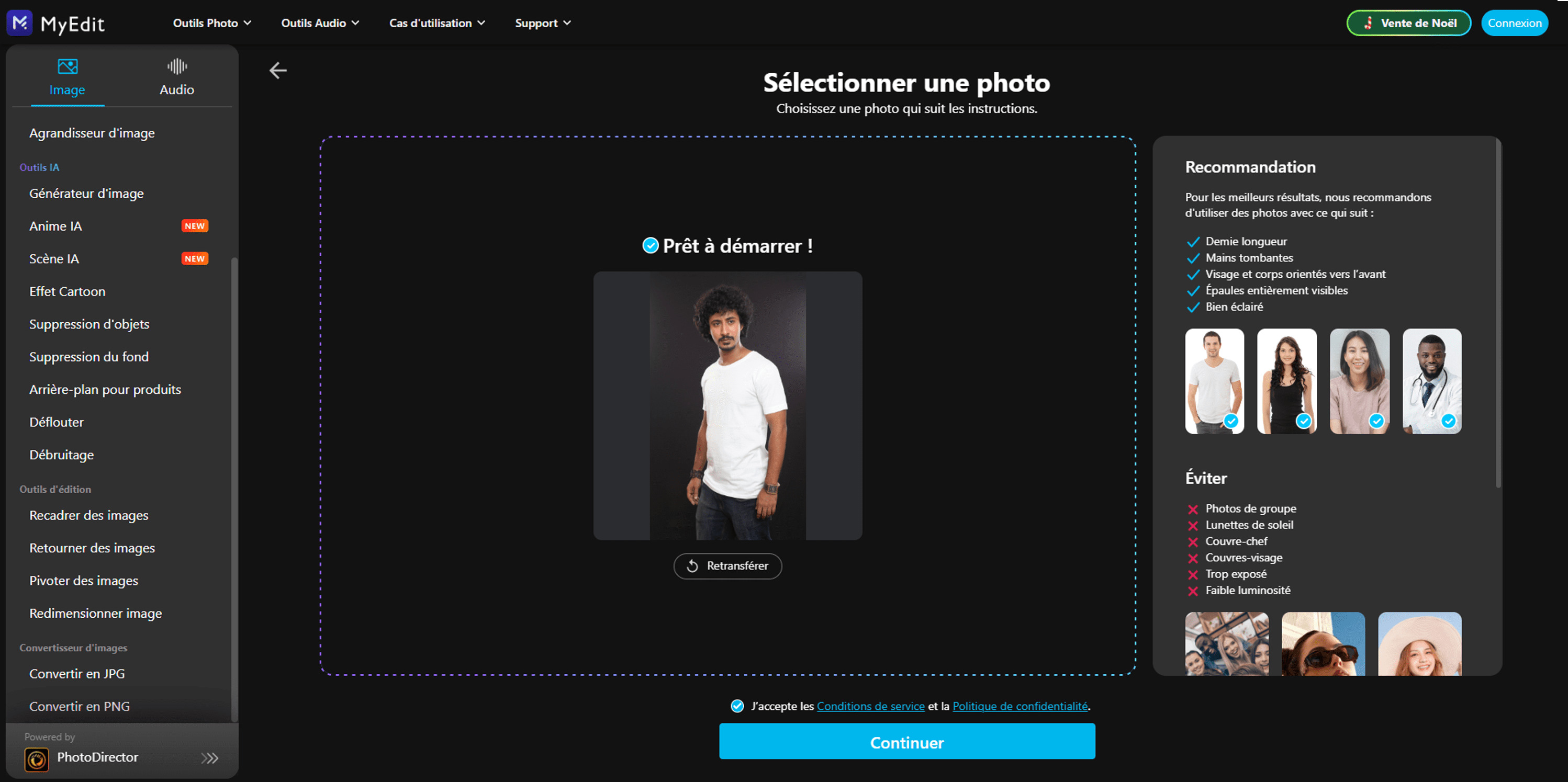Click the MyEdit logo icon

19,22
